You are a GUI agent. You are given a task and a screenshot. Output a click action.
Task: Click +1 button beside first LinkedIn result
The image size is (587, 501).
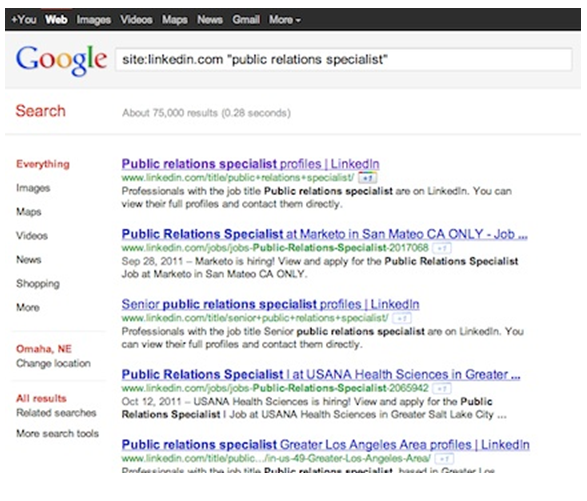[x=367, y=178]
